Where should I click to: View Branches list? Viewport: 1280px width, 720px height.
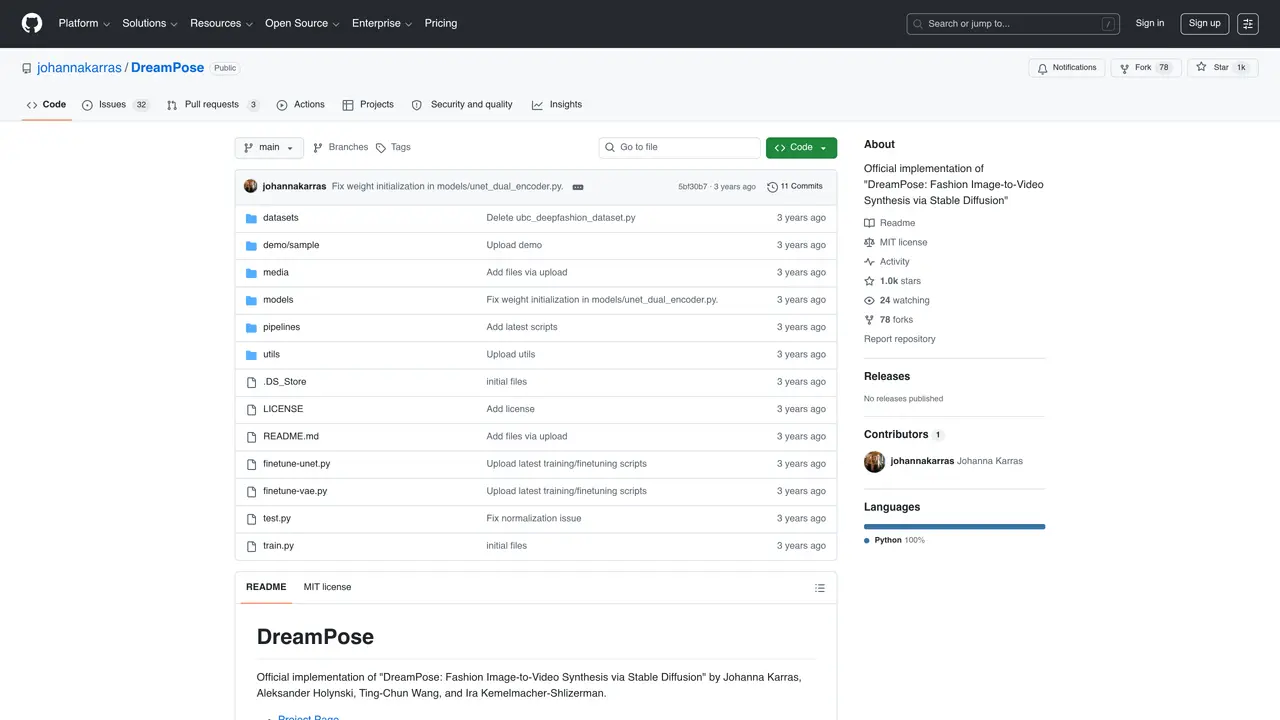tap(341, 148)
